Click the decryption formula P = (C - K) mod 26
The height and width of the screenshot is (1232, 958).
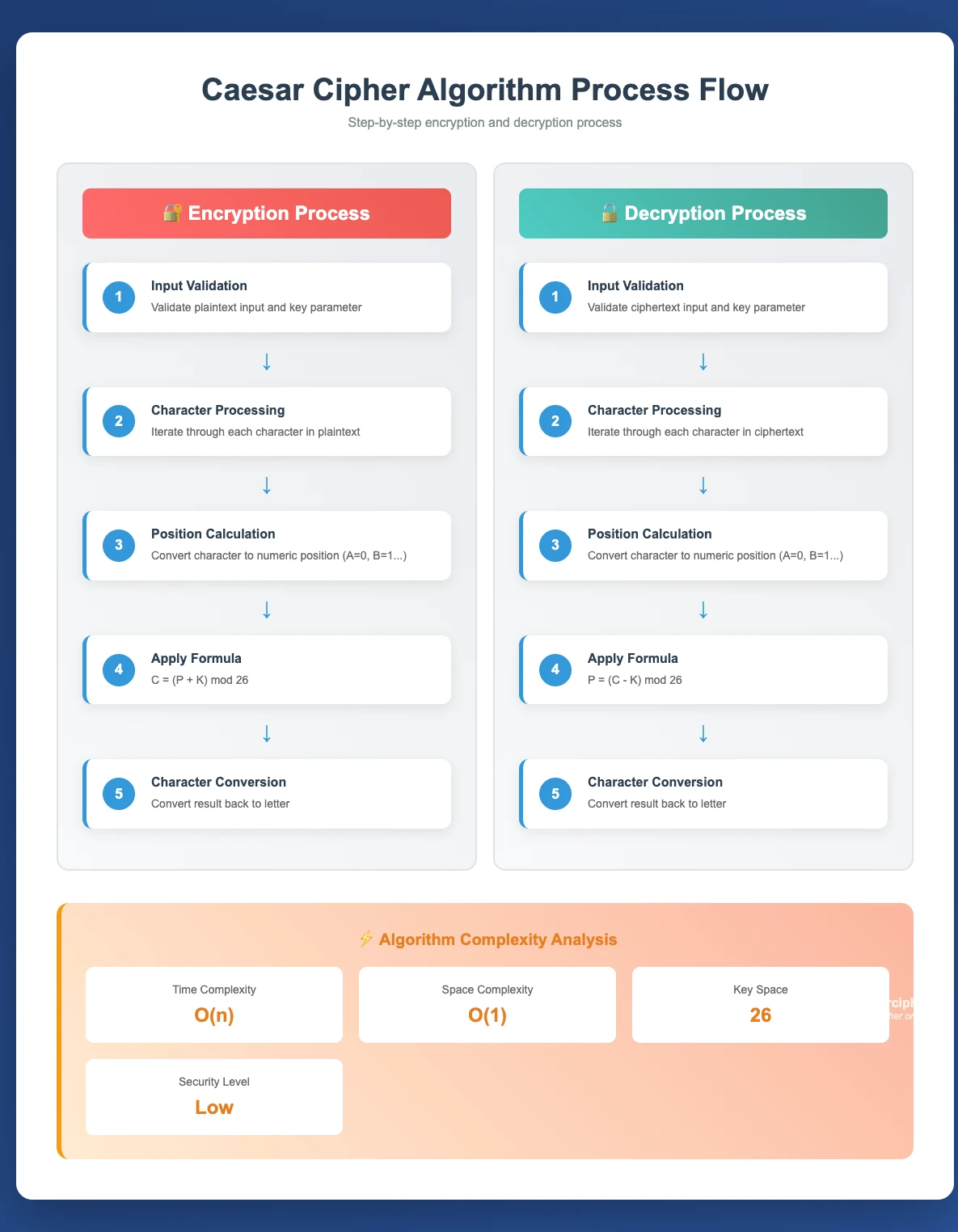(635, 680)
